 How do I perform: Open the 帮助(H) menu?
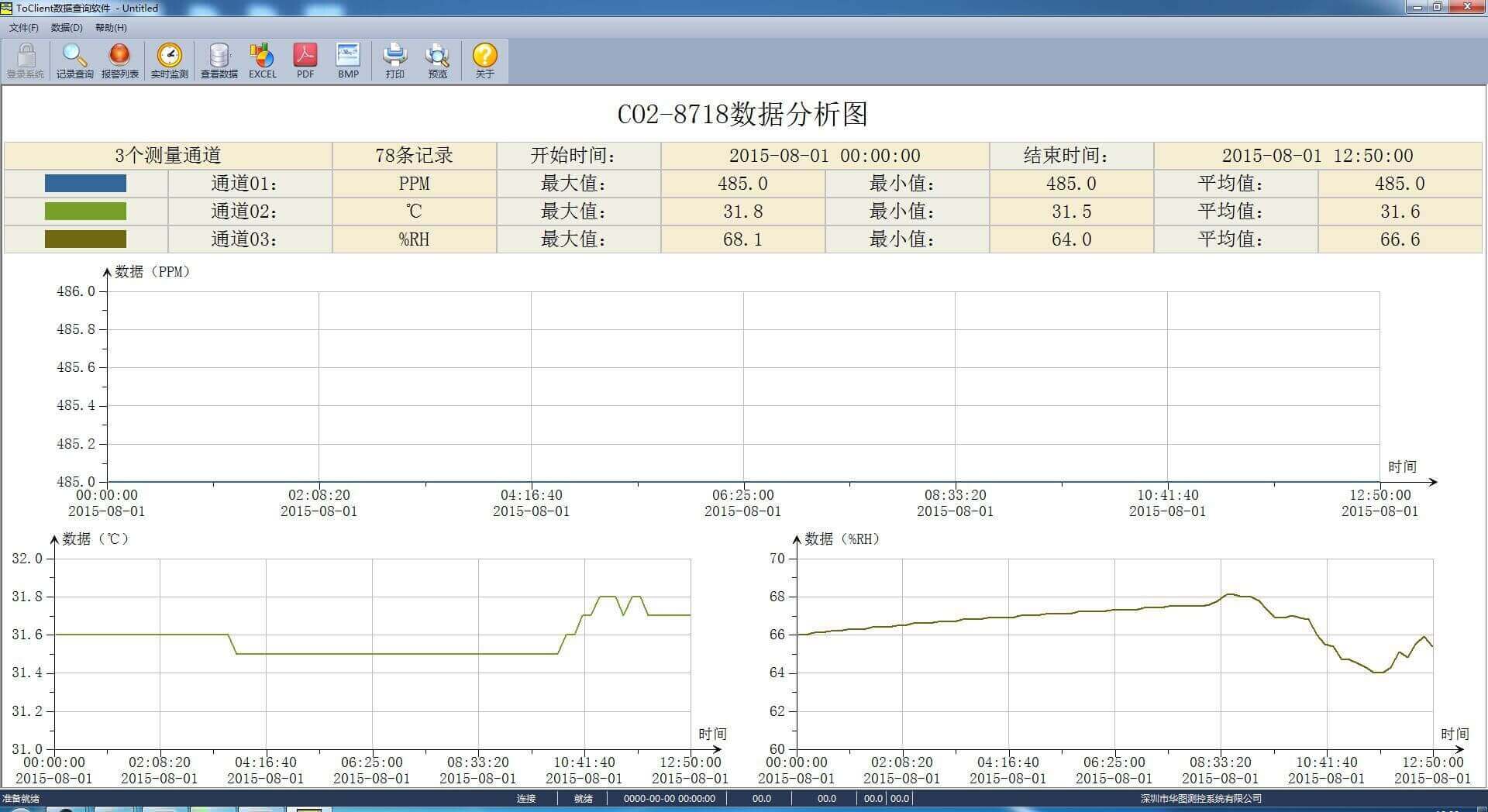pyautogui.click(x=111, y=28)
